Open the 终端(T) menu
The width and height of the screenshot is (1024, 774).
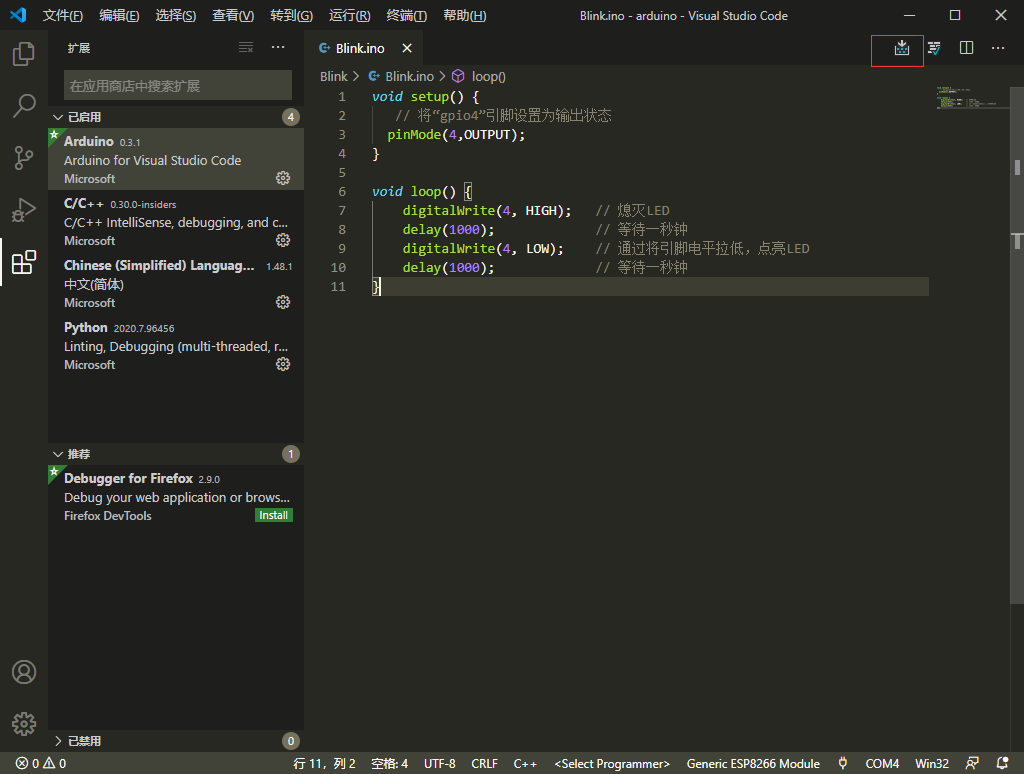tap(406, 15)
